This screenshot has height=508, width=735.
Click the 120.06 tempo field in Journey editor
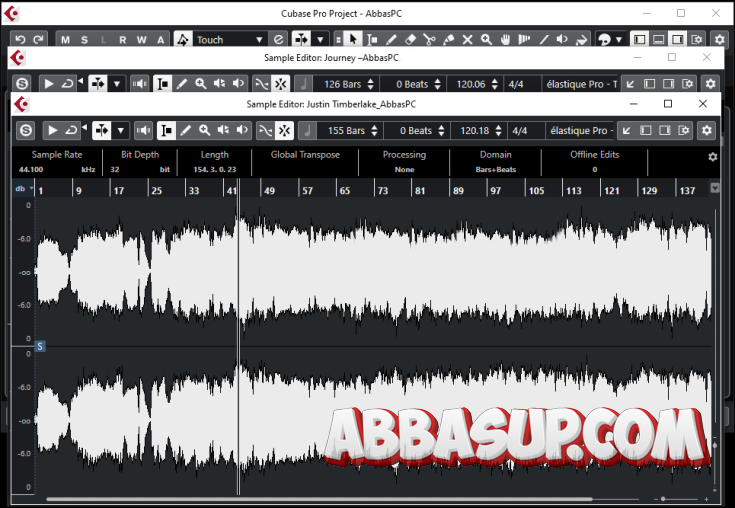tap(471, 84)
